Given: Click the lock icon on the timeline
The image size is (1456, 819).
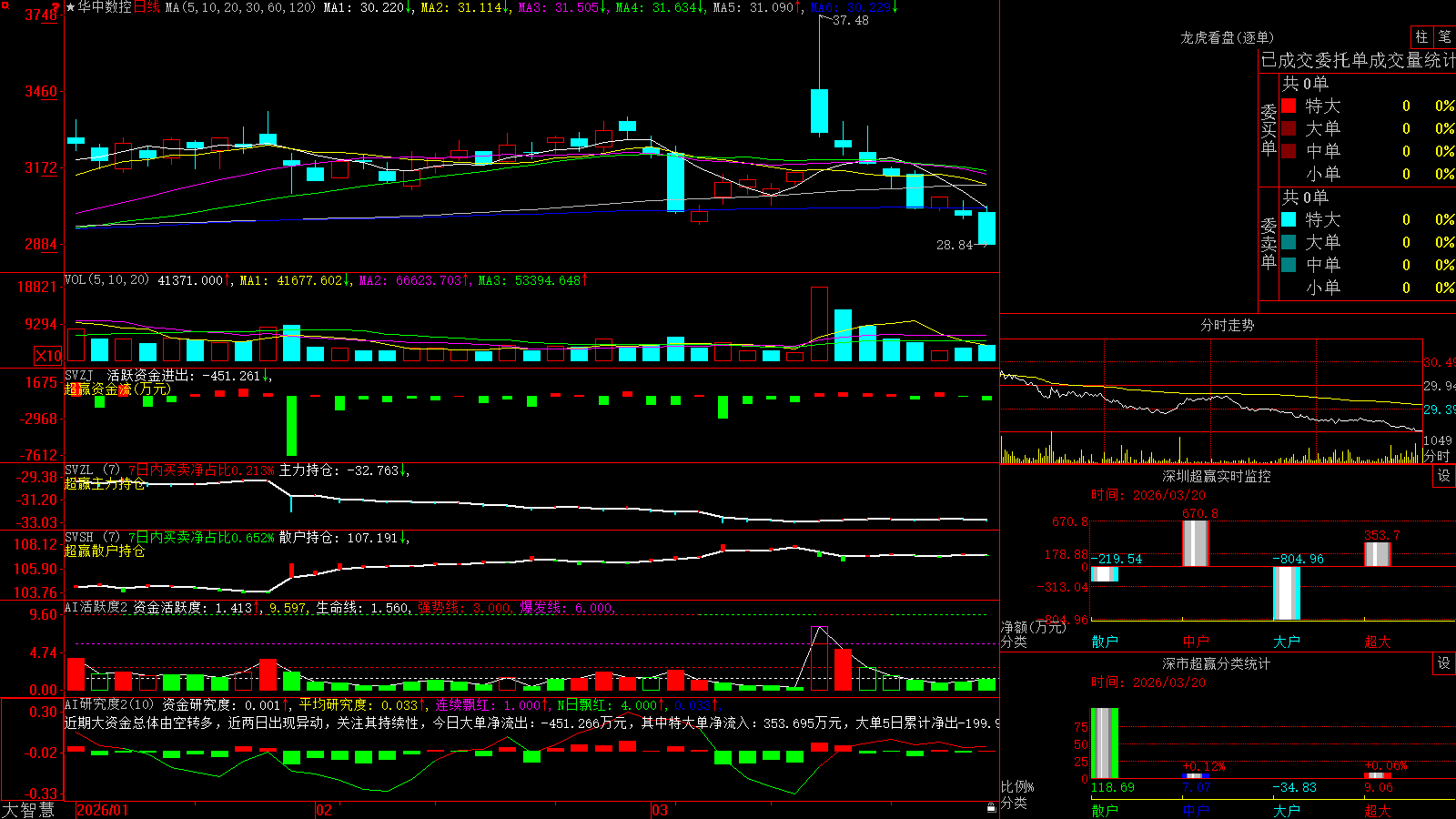Looking at the screenshot, I should coord(992,808).
